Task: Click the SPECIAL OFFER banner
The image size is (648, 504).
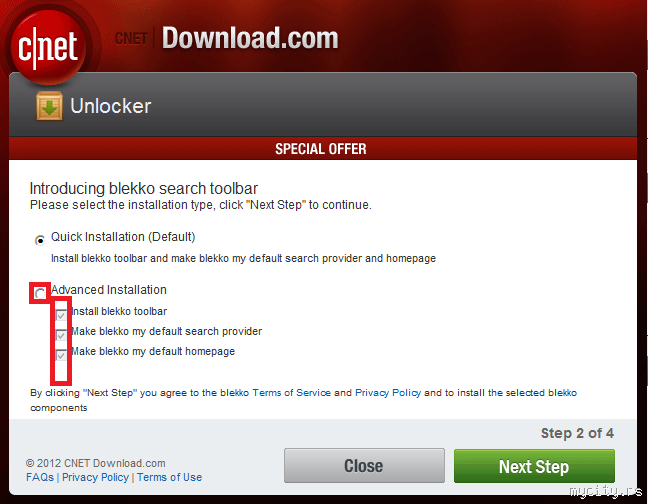Action: coord(323,149)
